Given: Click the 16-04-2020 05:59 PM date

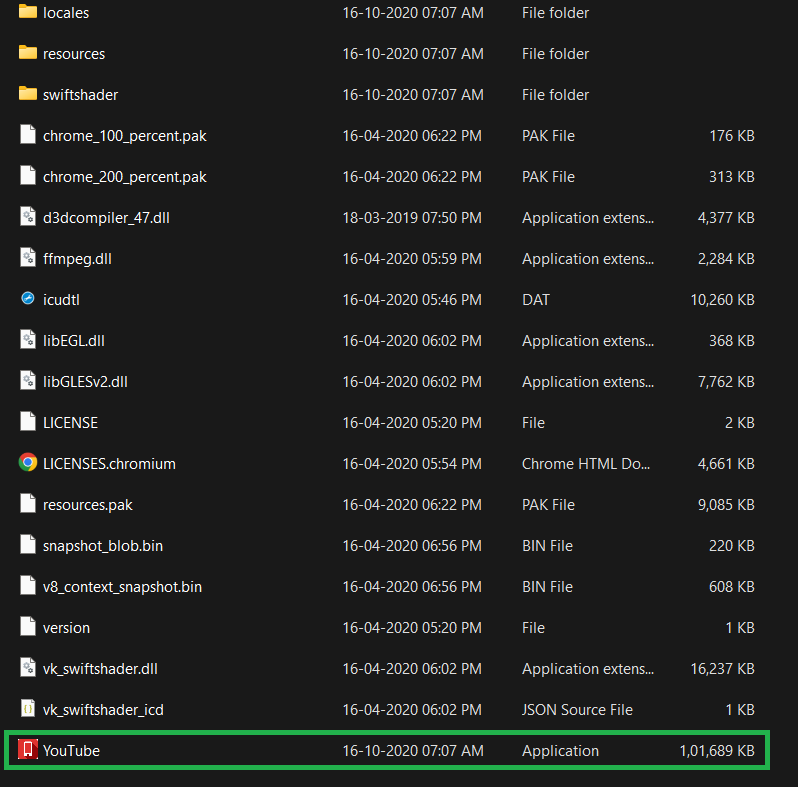Looking at the screenshot, I should pos(412,259).
